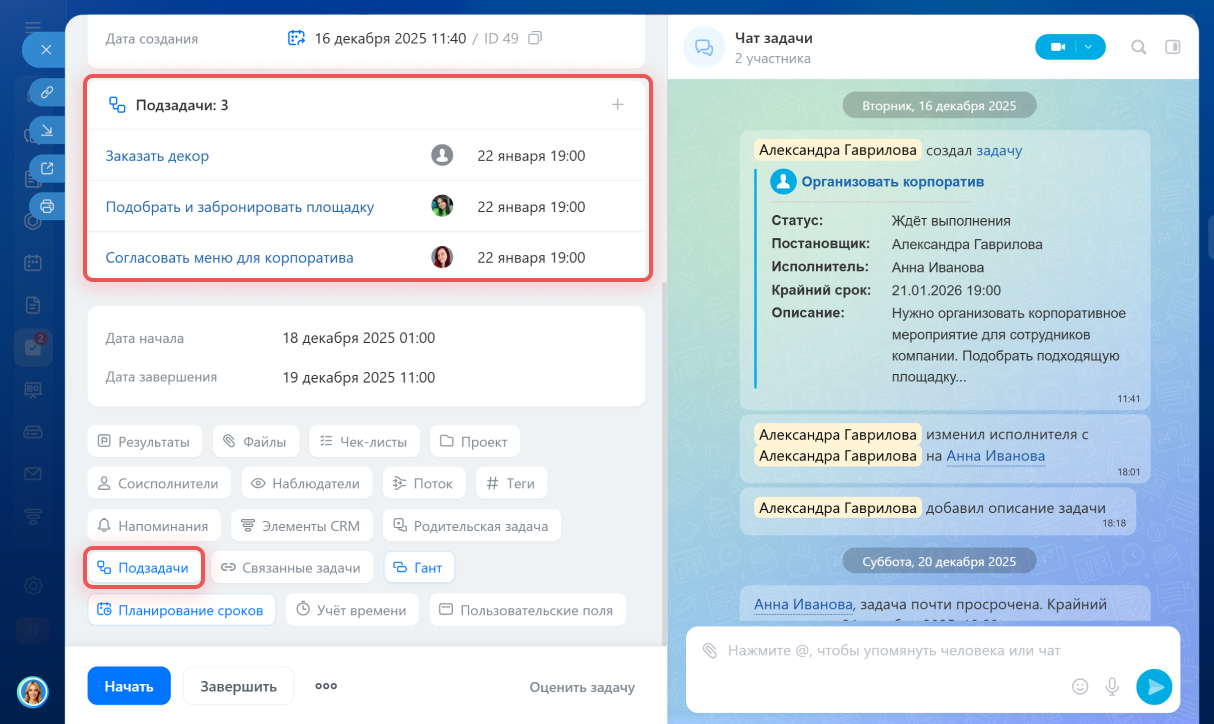1214x724 pixels.
Task: Send message with blue arrow button
Action: pyautogui.click(x=1154, y=686)
